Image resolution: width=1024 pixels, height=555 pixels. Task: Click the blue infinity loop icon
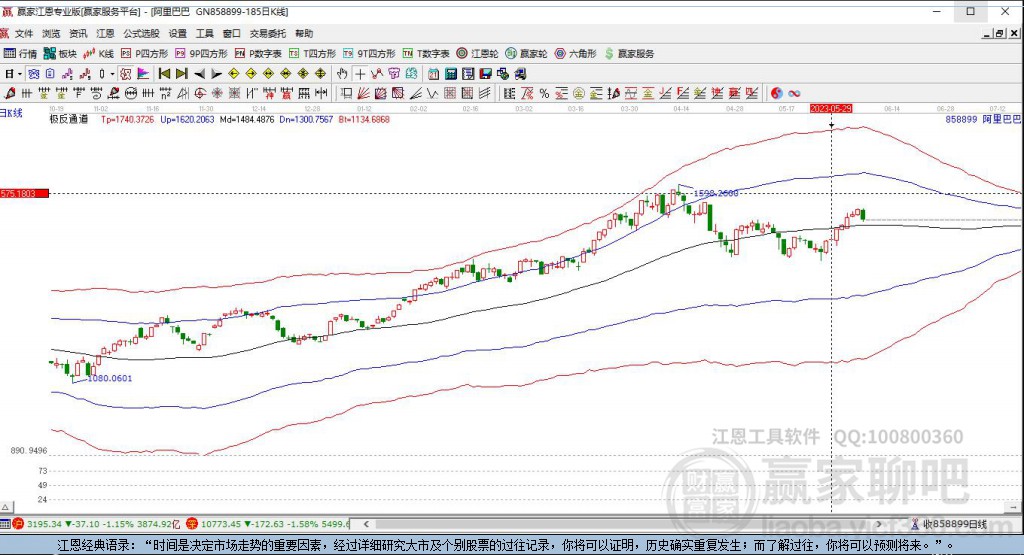[x=794, y=93]
